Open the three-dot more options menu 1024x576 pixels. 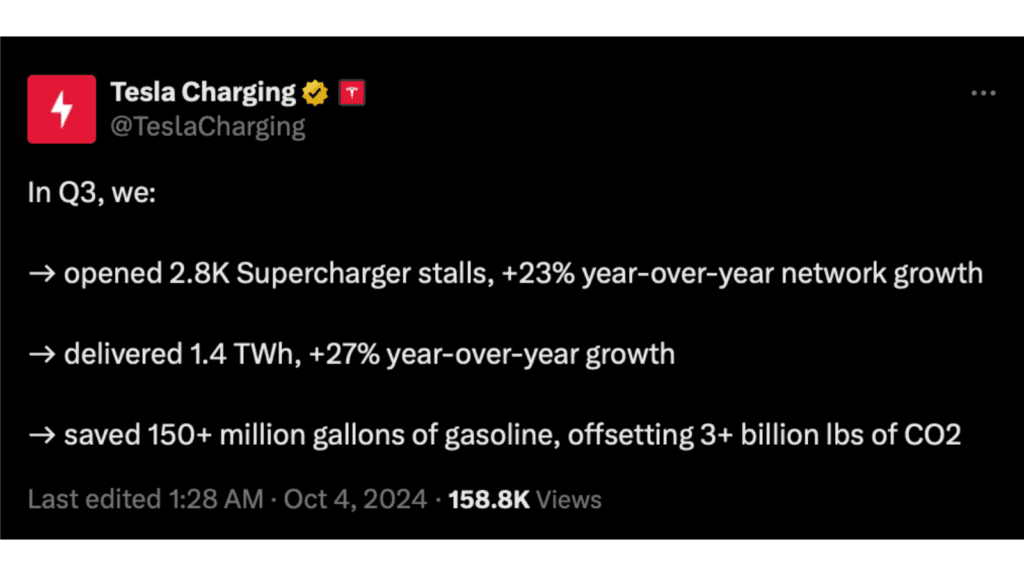click(983, 93)
